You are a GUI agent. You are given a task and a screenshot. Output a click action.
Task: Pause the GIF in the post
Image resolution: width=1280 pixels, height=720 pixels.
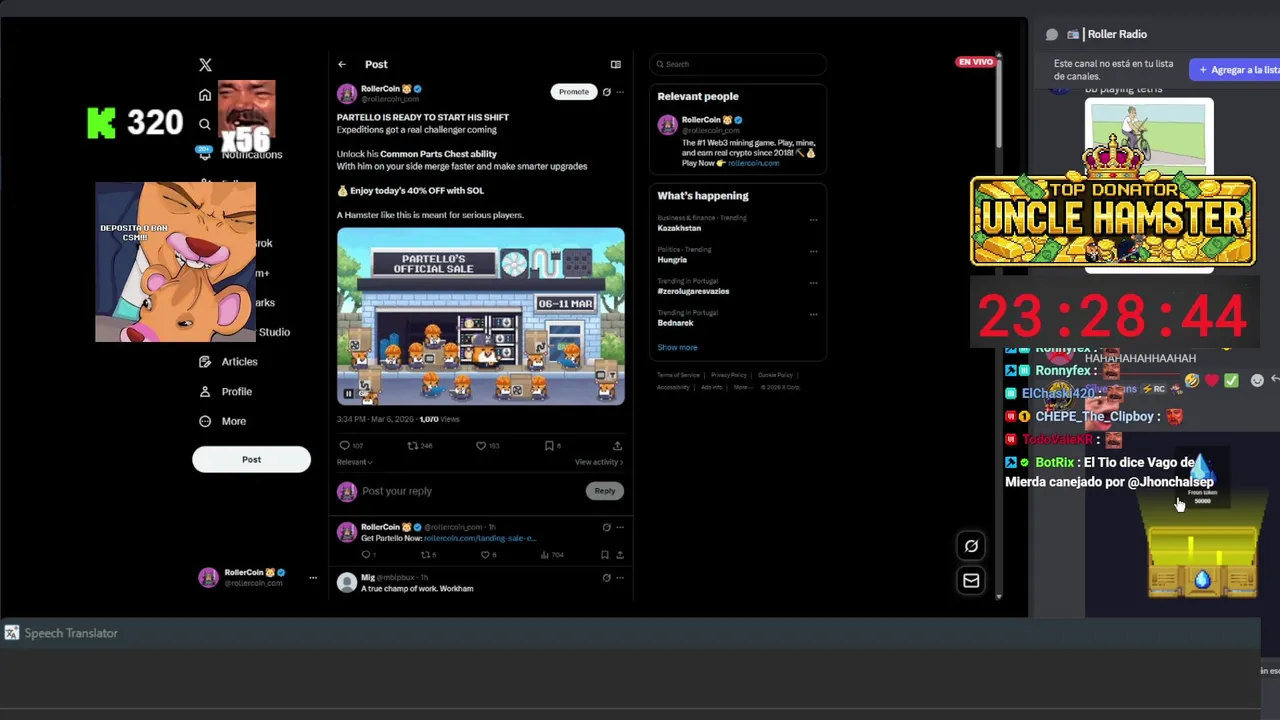pyautogui.click(x=348, y=394)
